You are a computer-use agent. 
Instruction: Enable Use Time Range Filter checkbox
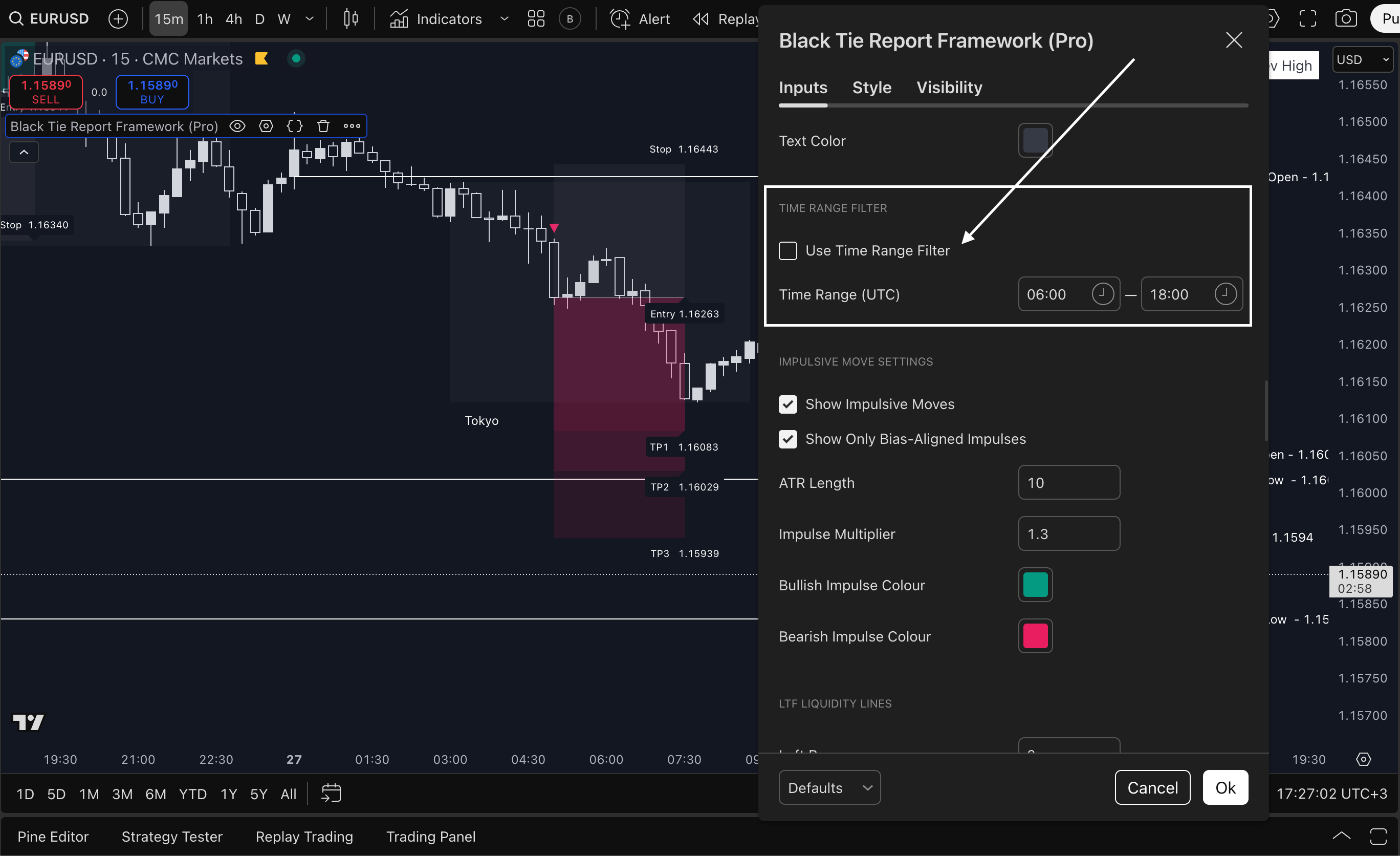point(787,251)
